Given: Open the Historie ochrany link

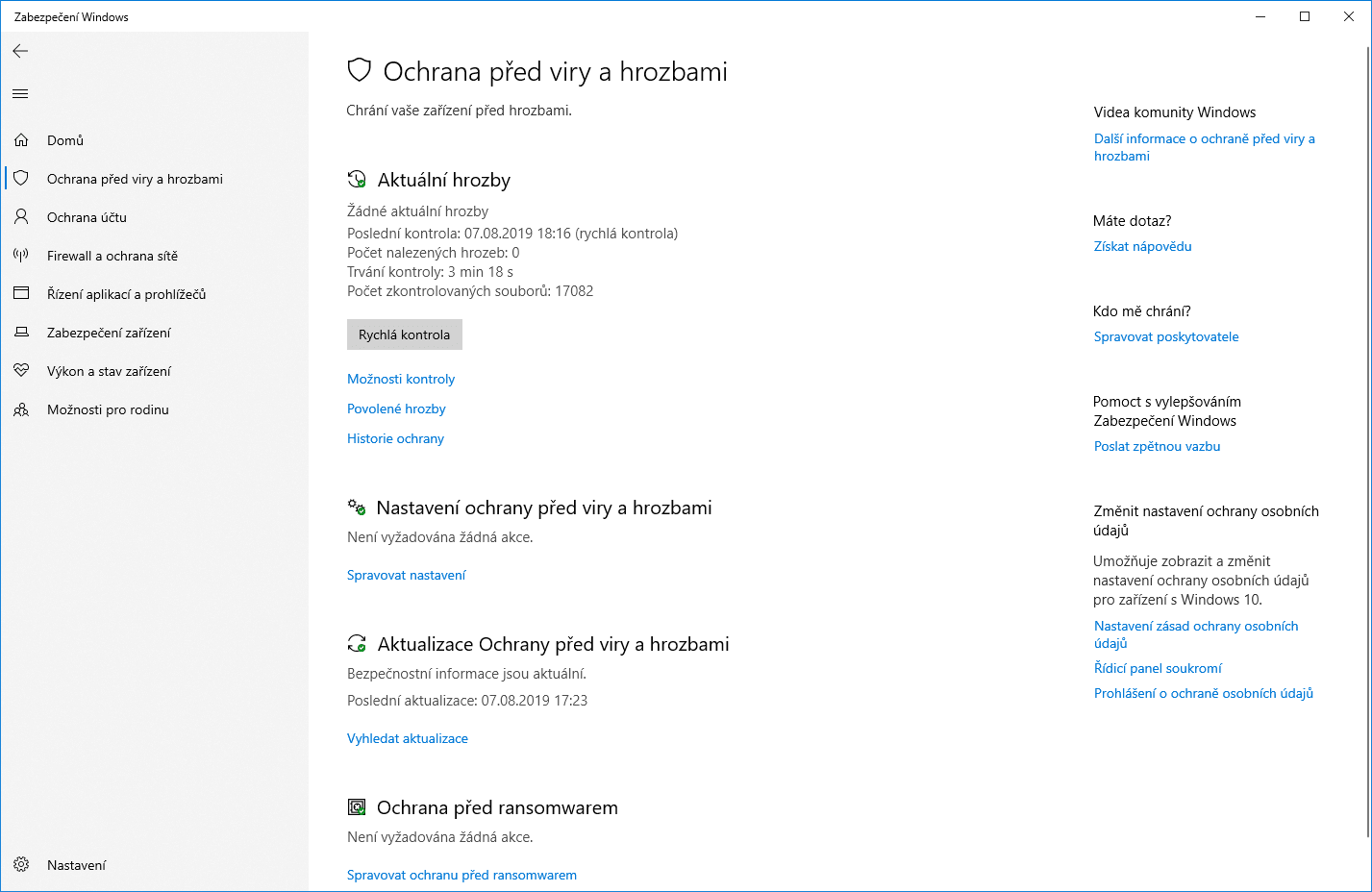Looking at the screenshot, I should [395, 438].
